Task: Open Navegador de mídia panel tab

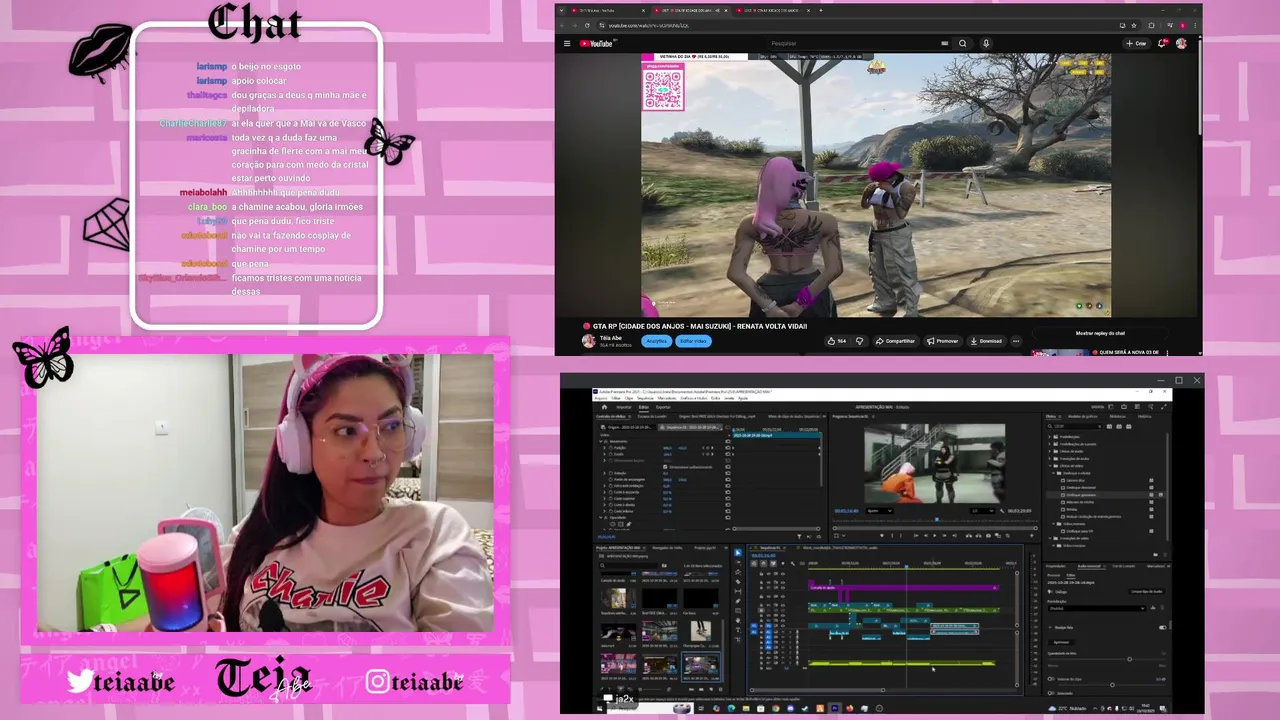Action: (667, 548)
